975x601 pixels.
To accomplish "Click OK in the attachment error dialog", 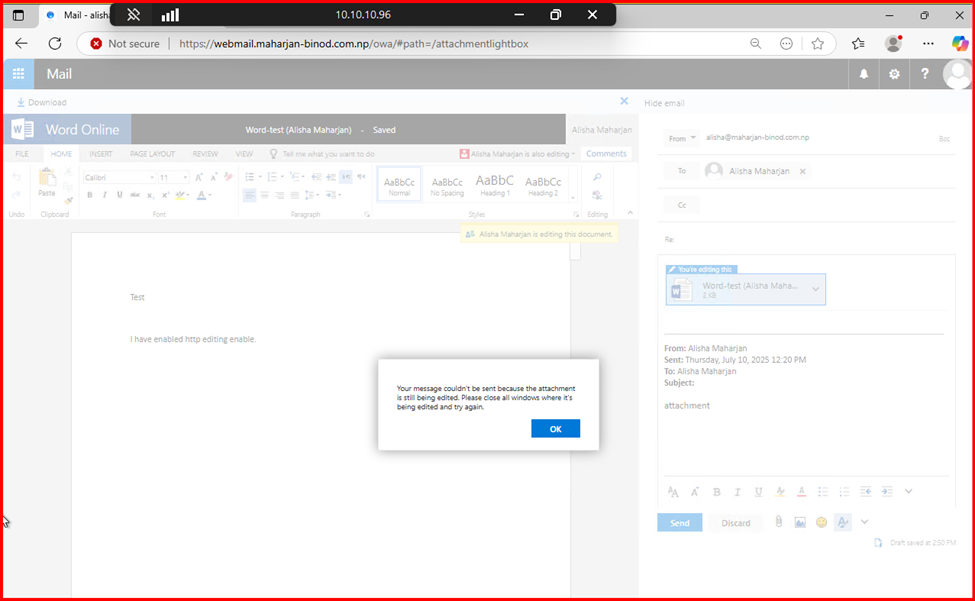I will [555, 428].
